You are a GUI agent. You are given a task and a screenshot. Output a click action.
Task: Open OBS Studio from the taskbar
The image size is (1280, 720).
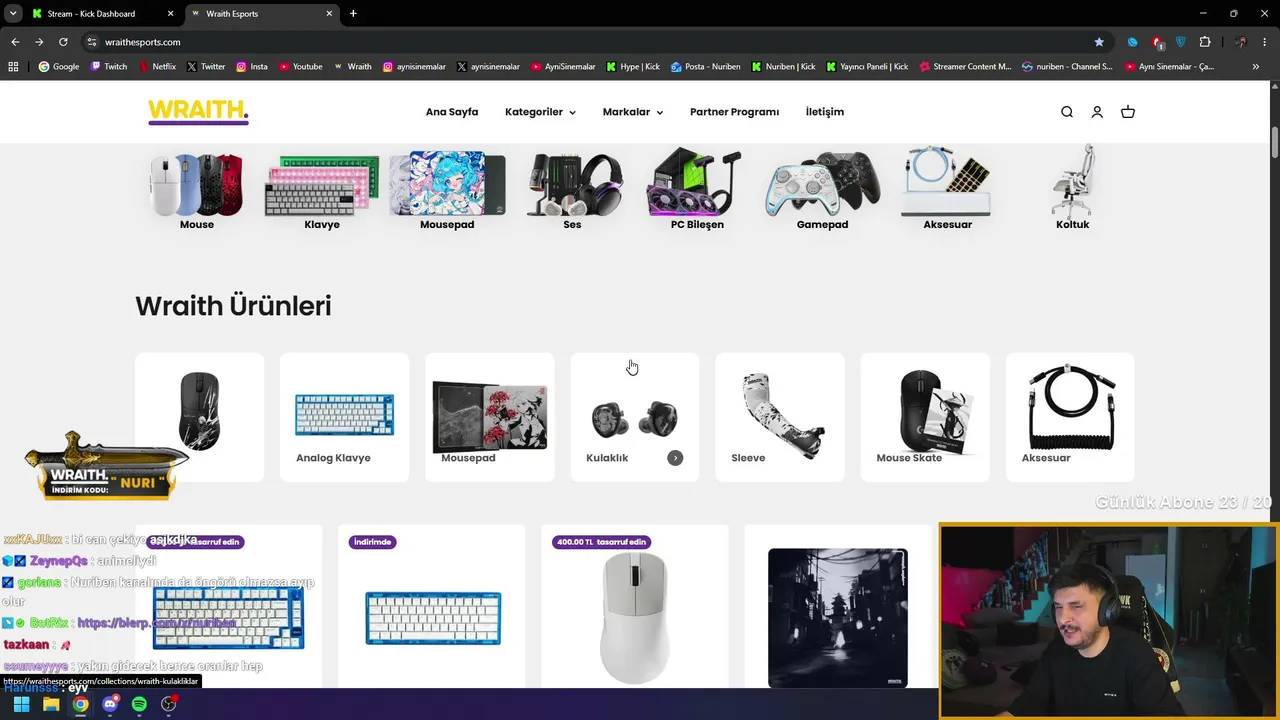point(169,704)
